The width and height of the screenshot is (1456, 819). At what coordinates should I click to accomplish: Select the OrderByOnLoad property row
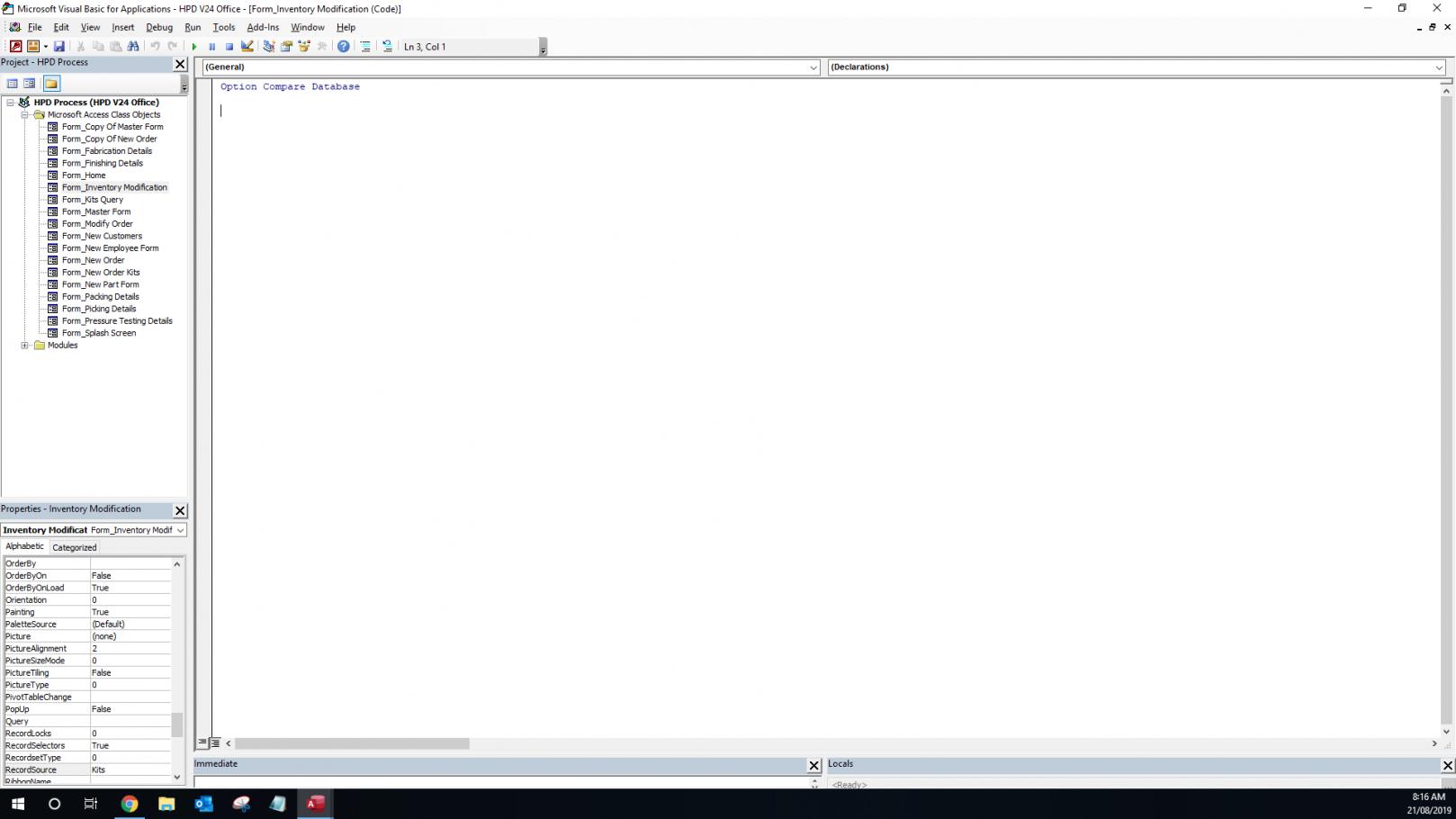[87, 588]
